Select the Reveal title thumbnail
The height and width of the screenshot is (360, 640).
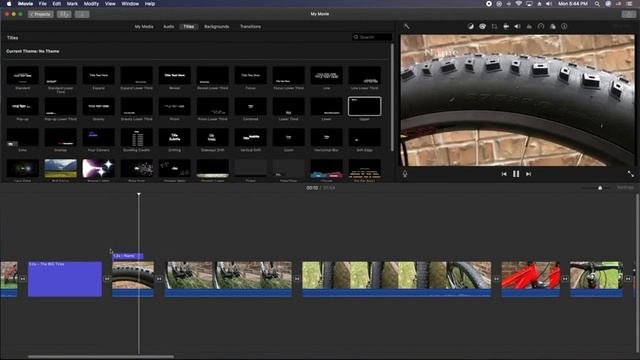click(x=174, y=76)
